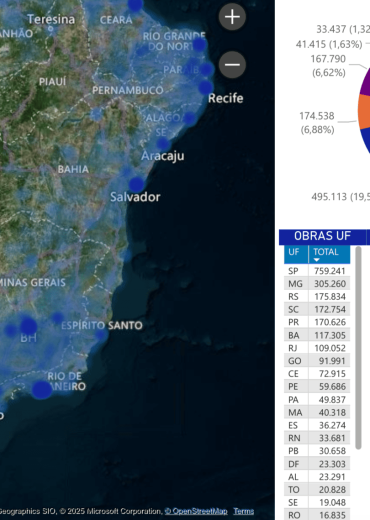
Task: Click the Recife map bubble
Action: (x=206, y=87)
